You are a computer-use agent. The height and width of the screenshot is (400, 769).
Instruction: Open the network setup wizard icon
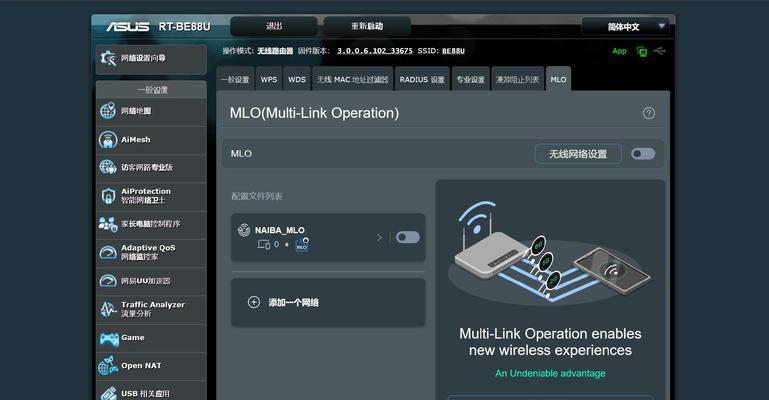tap(108, 58)
